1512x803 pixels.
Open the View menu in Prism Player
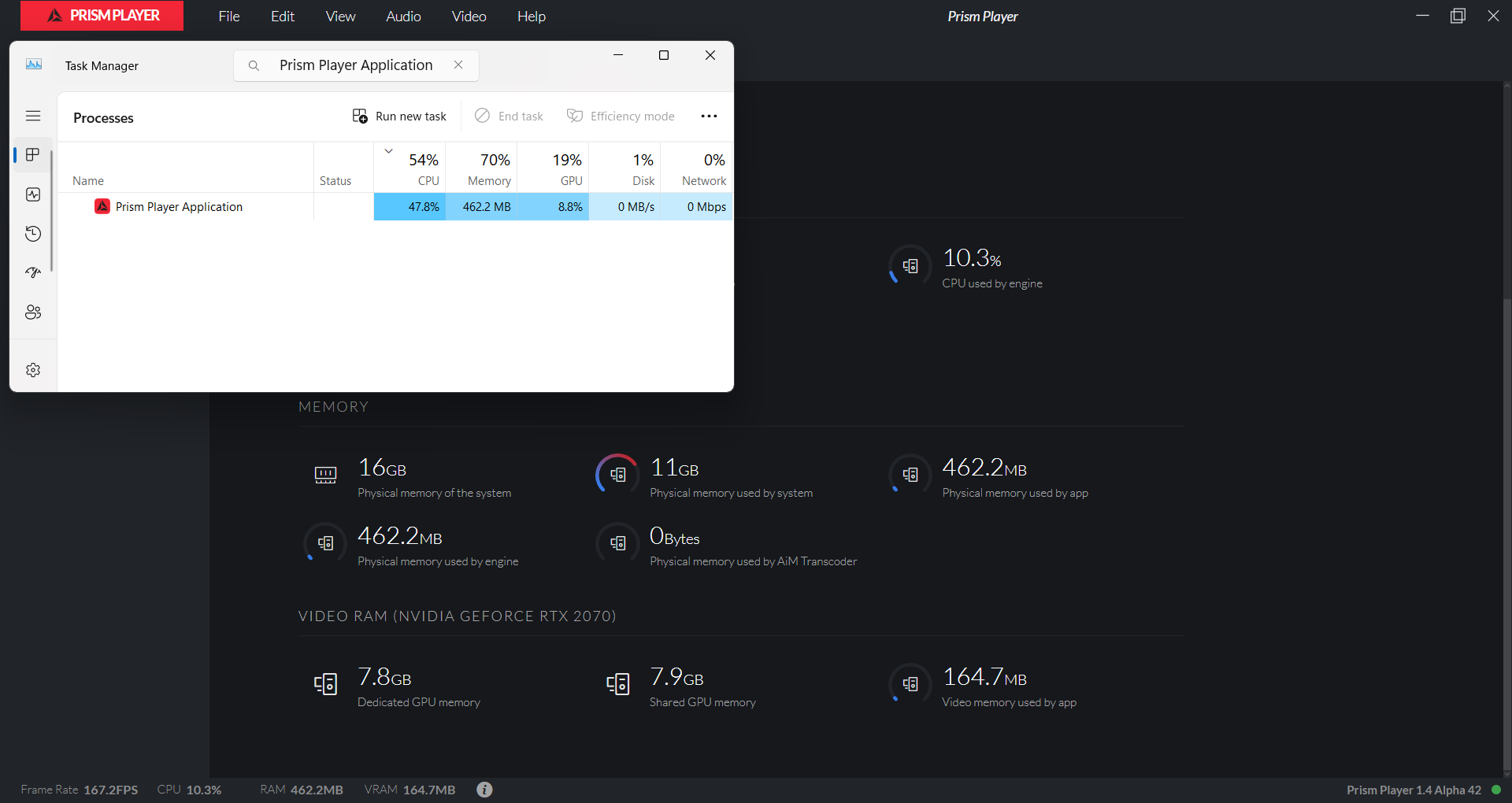click(x=340, y=17)
